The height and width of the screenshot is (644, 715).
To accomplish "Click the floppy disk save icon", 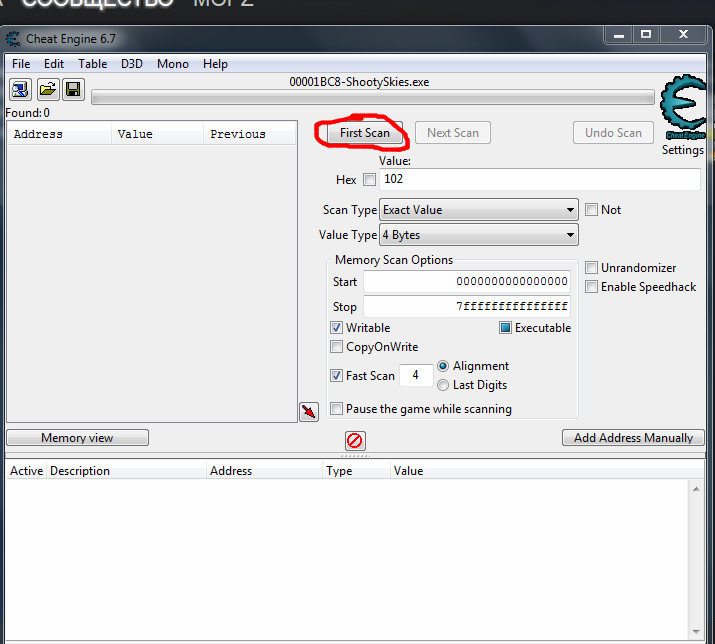I will coord(73,89).
